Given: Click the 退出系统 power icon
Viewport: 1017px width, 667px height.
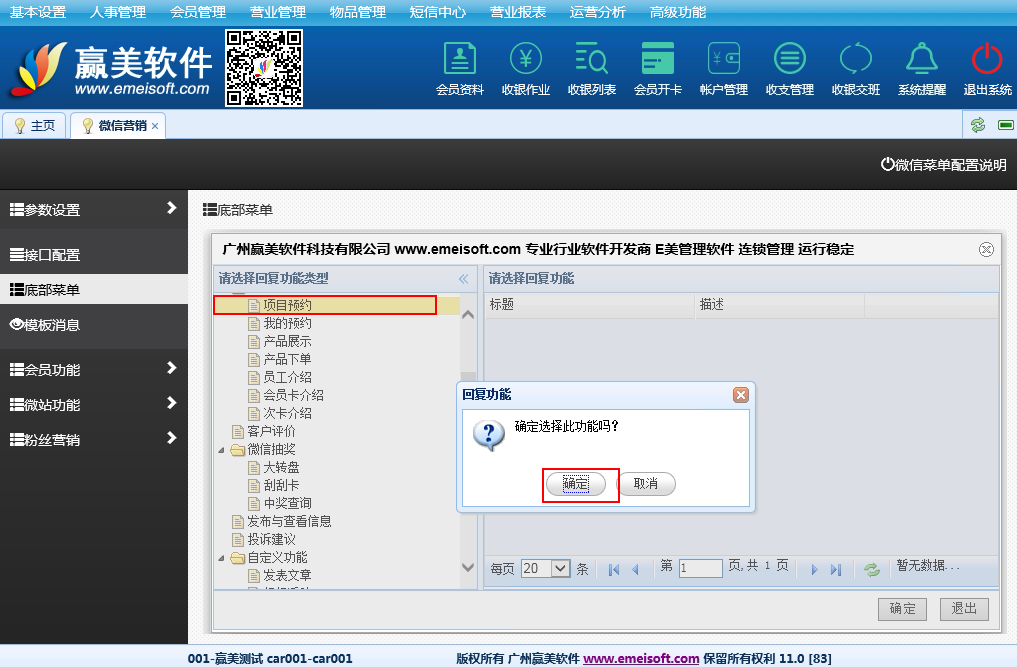Looking at the screenshot, I should pos(987,68).
